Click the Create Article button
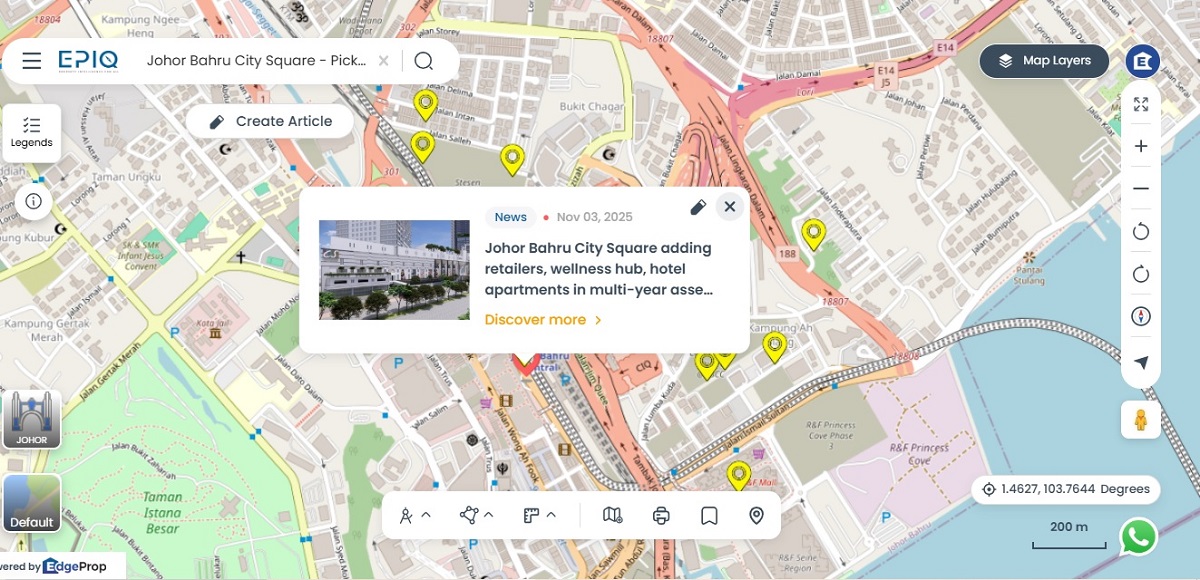Image resolution: width=1200 pixels, height=580 pixels. [x=270, y=121]
